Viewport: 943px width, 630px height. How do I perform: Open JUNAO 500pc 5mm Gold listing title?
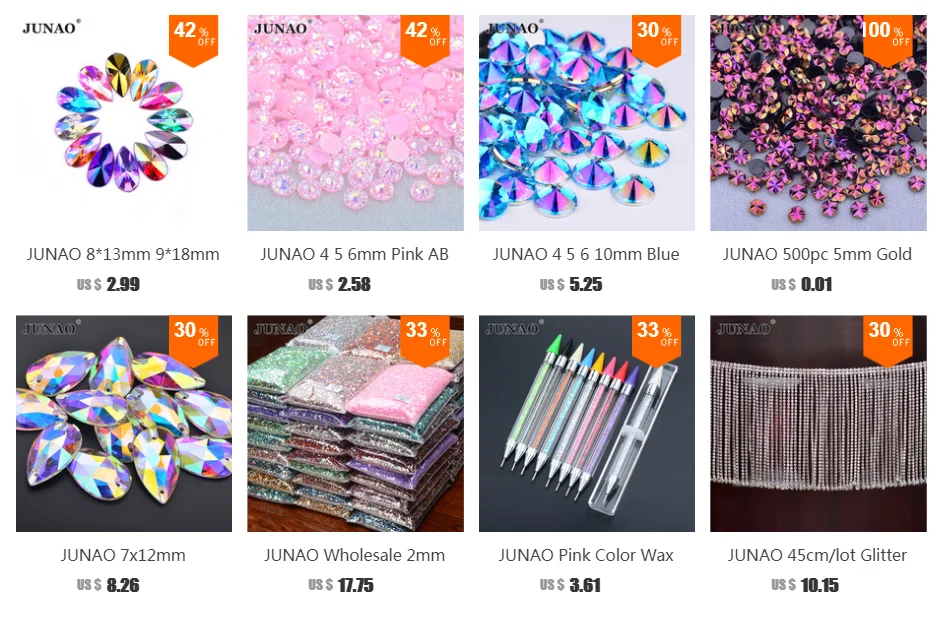pyautogui.click(x=817, y=254)
